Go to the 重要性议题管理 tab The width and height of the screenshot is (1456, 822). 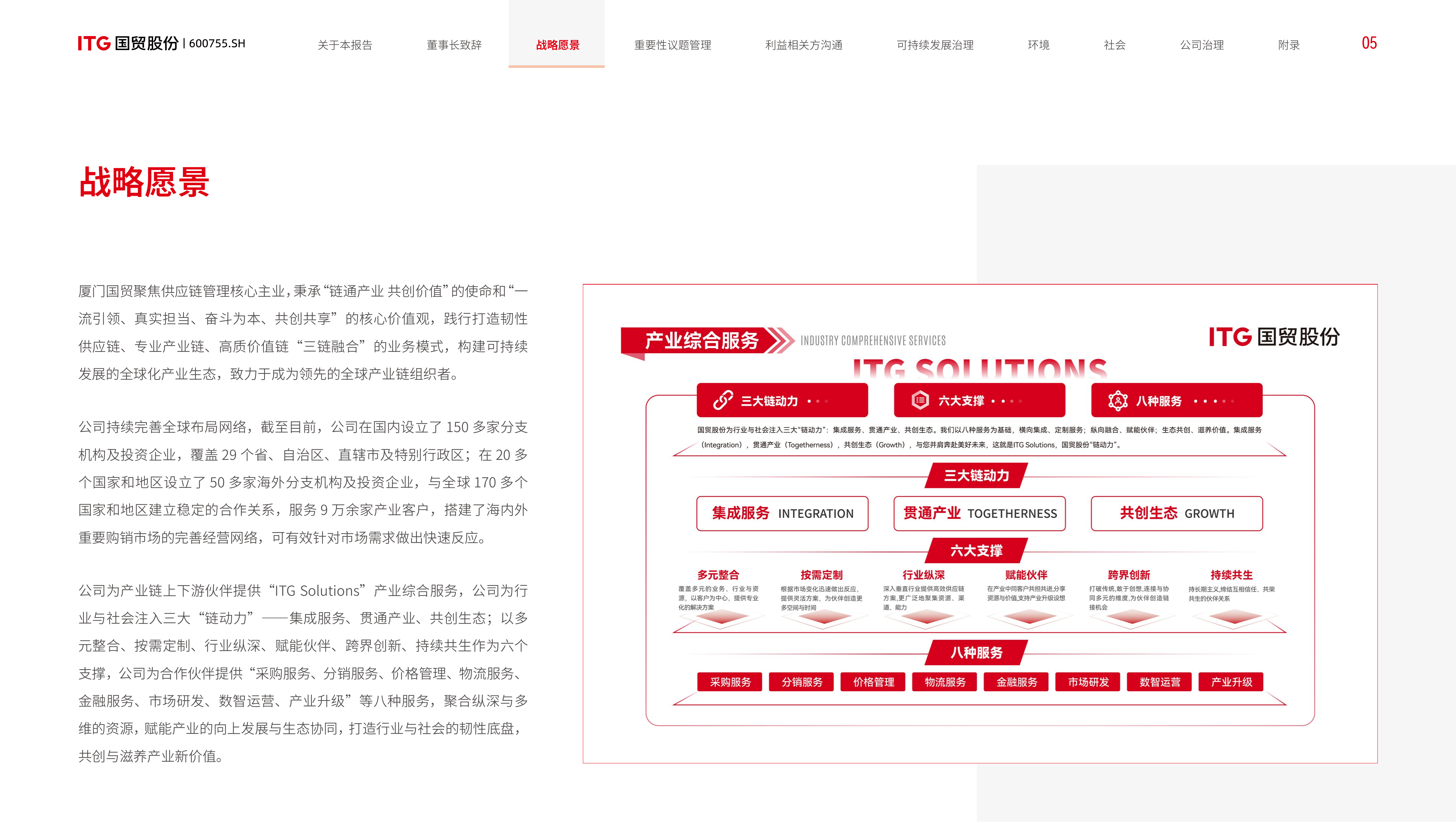672,45
